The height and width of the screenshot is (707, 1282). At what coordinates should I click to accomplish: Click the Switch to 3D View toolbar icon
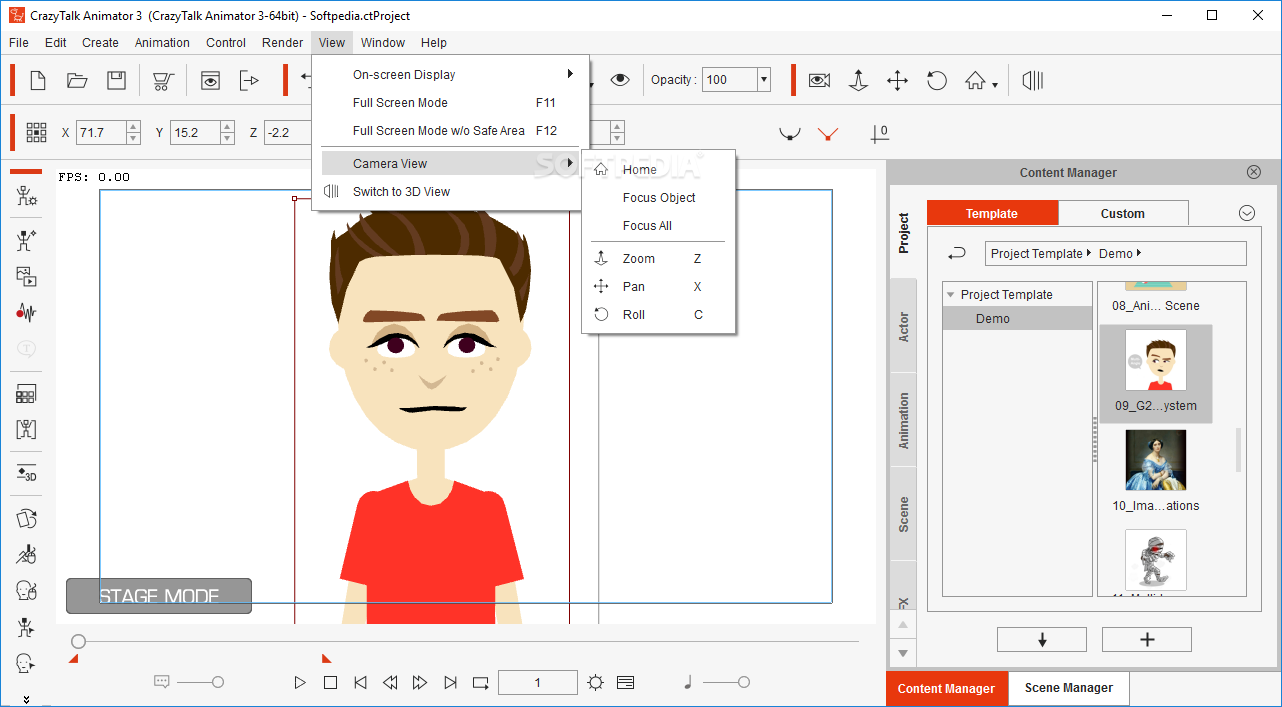(x=1033, y=80)
